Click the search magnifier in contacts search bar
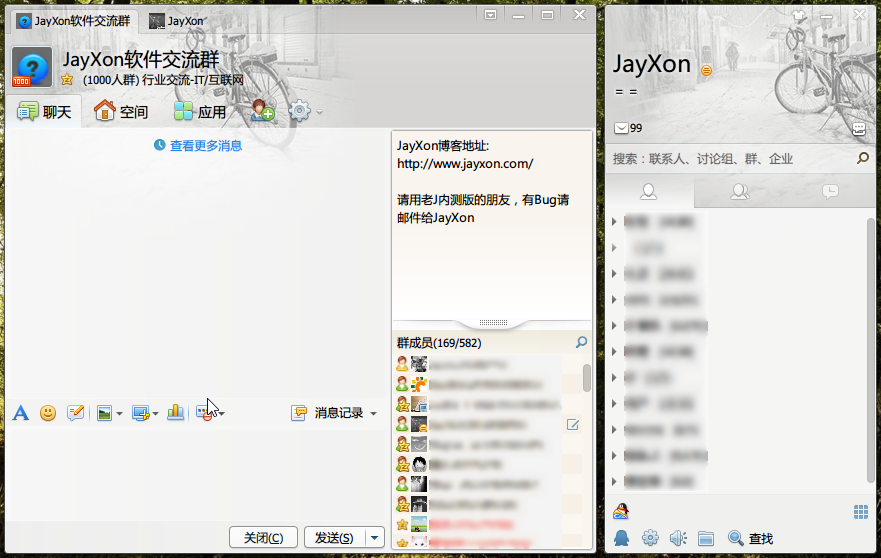The width and height of the screenshot is (881, 558). 863,158
